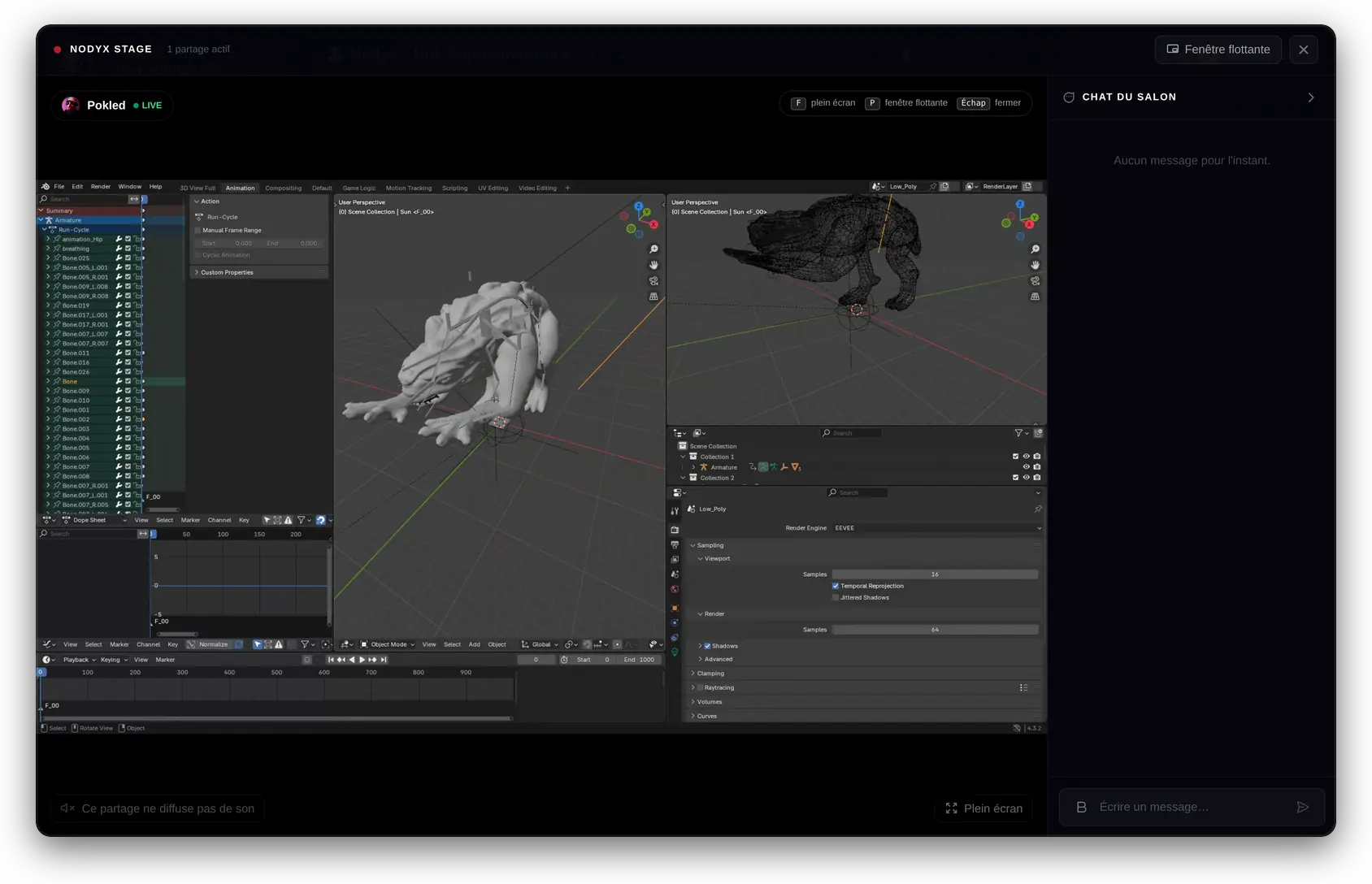Toggle perspective grid icon in right viewport
The image size is (1372, 884).
[1035, 297]
